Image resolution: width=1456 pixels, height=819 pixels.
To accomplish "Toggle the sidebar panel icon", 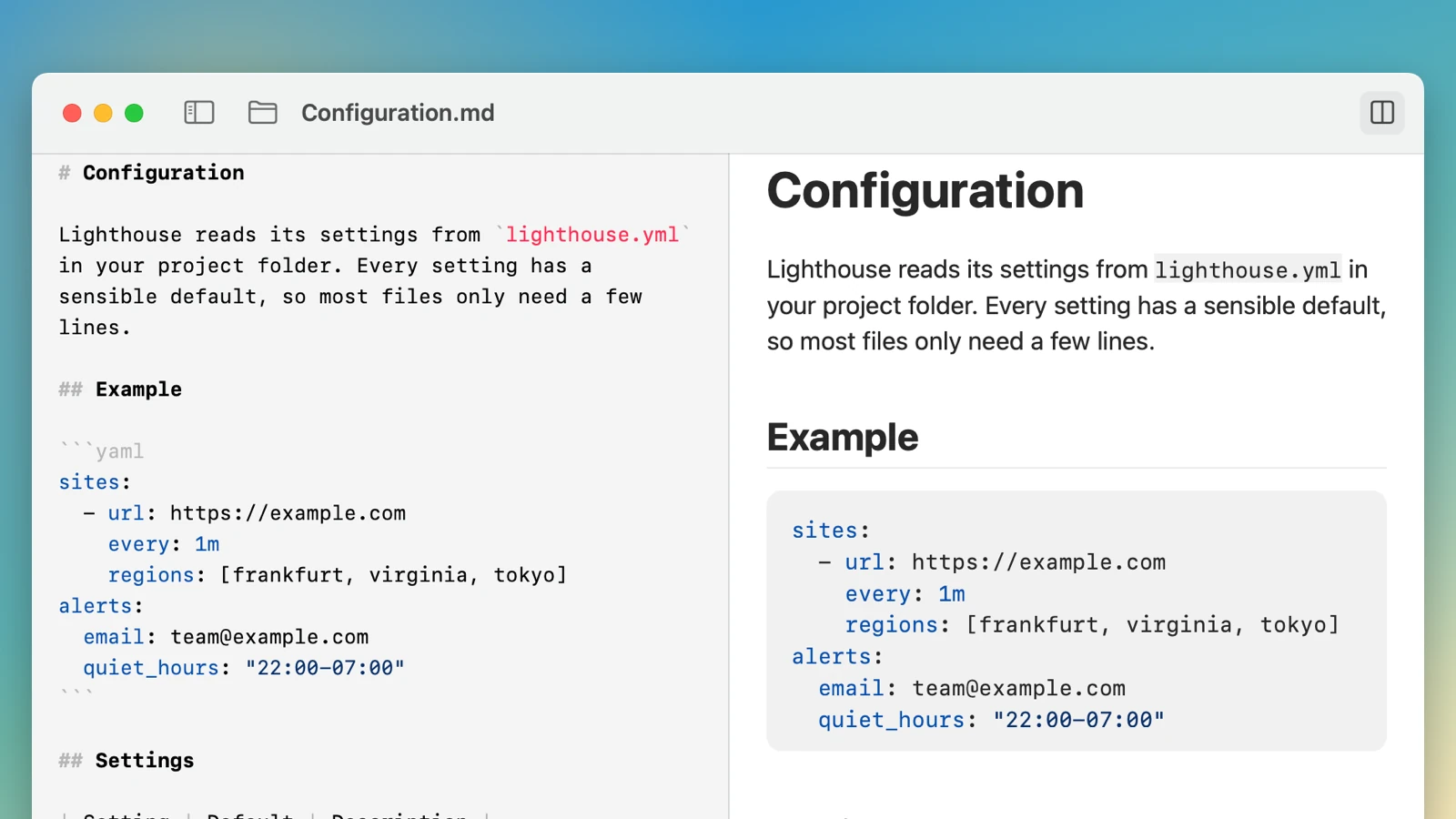I will click(198, 113).
